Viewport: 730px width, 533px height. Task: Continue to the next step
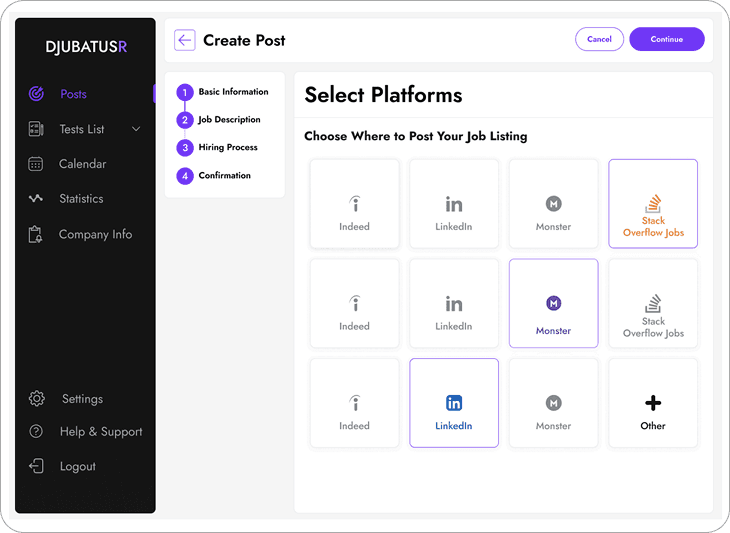(x=667, y=39)
